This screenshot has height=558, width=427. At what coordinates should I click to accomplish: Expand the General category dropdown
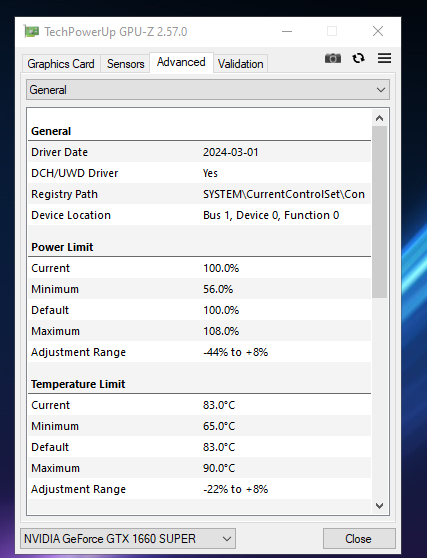coord(208,90)
